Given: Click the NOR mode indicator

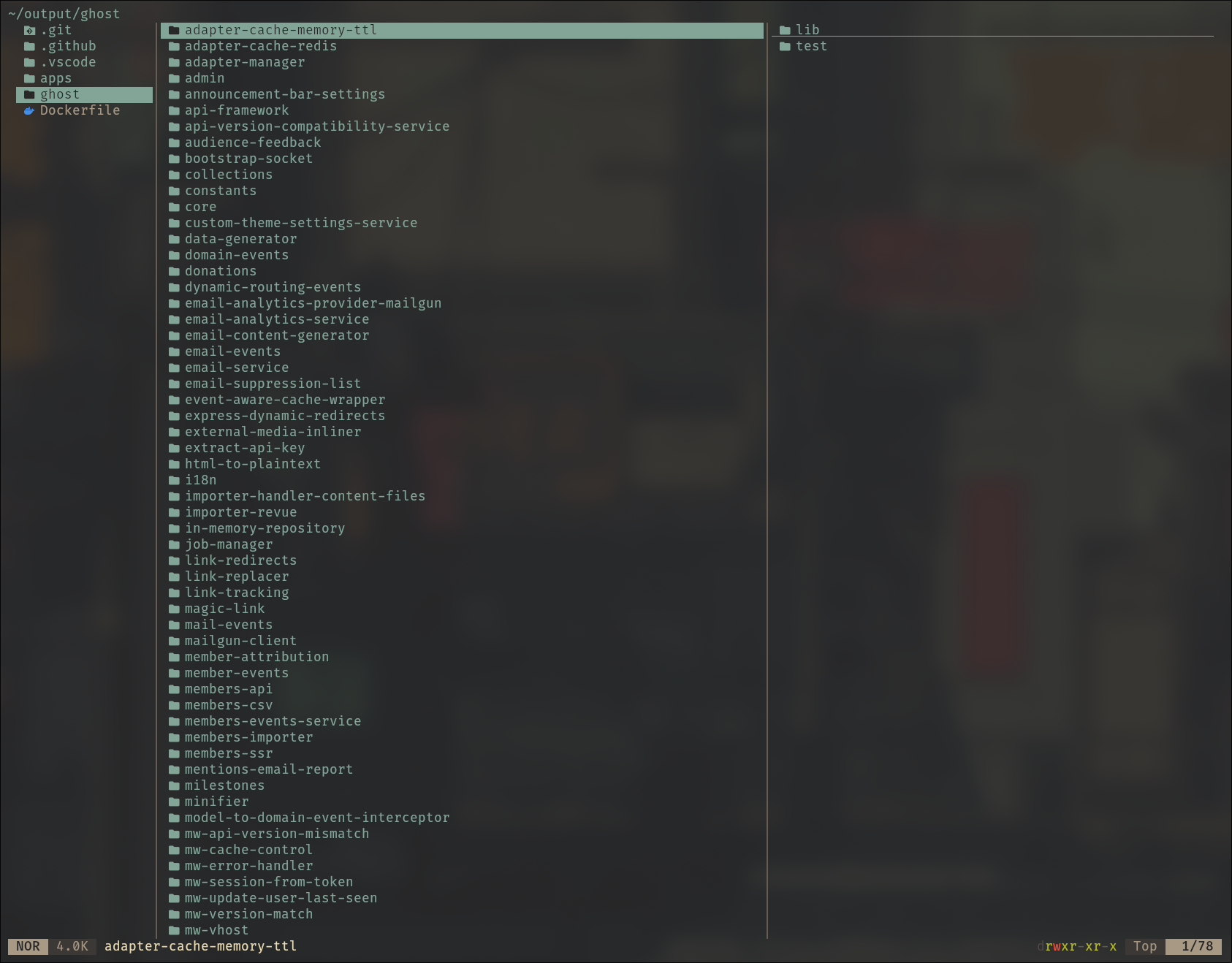Looking at the screenshot, I should 28,947.
